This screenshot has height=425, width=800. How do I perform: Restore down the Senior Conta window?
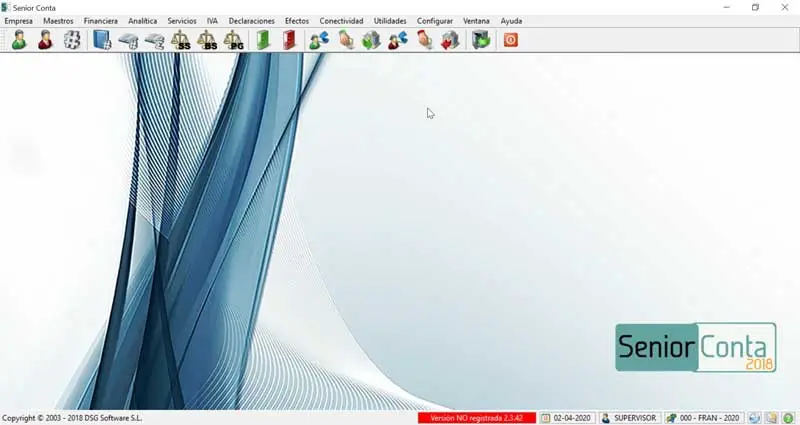[x=756, y=7]
